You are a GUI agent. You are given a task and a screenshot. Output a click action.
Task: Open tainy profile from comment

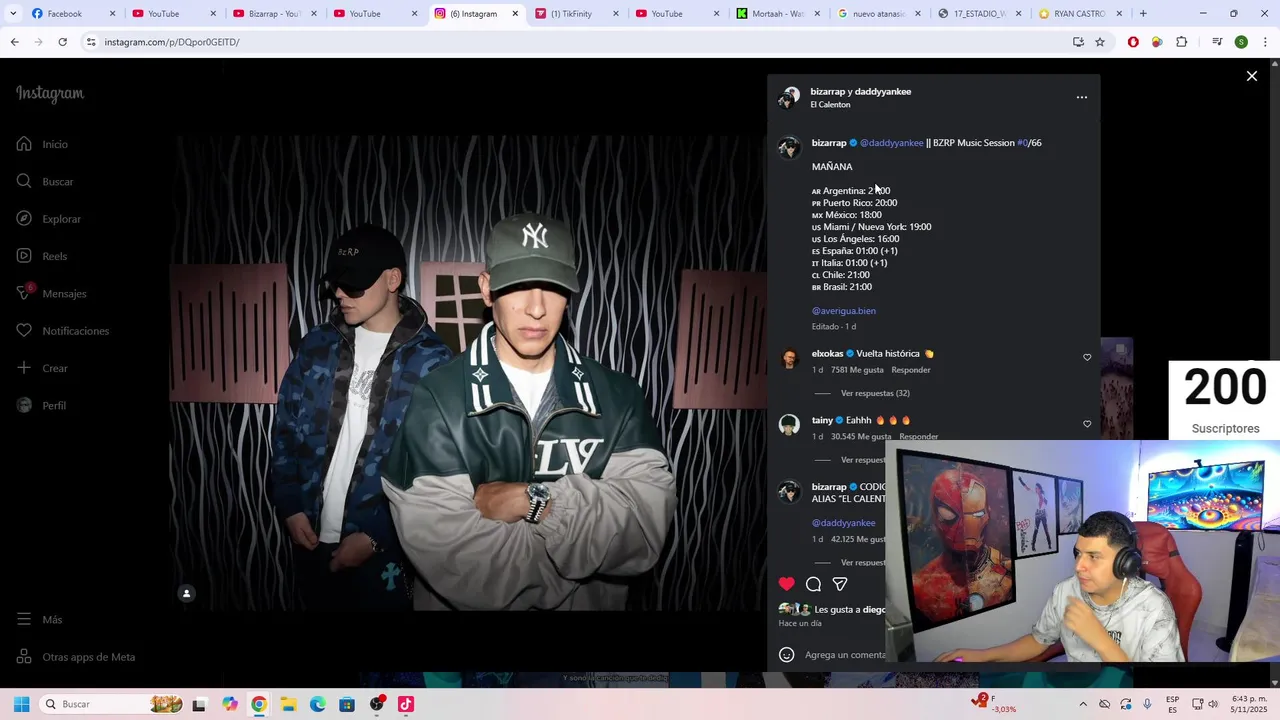822,421
